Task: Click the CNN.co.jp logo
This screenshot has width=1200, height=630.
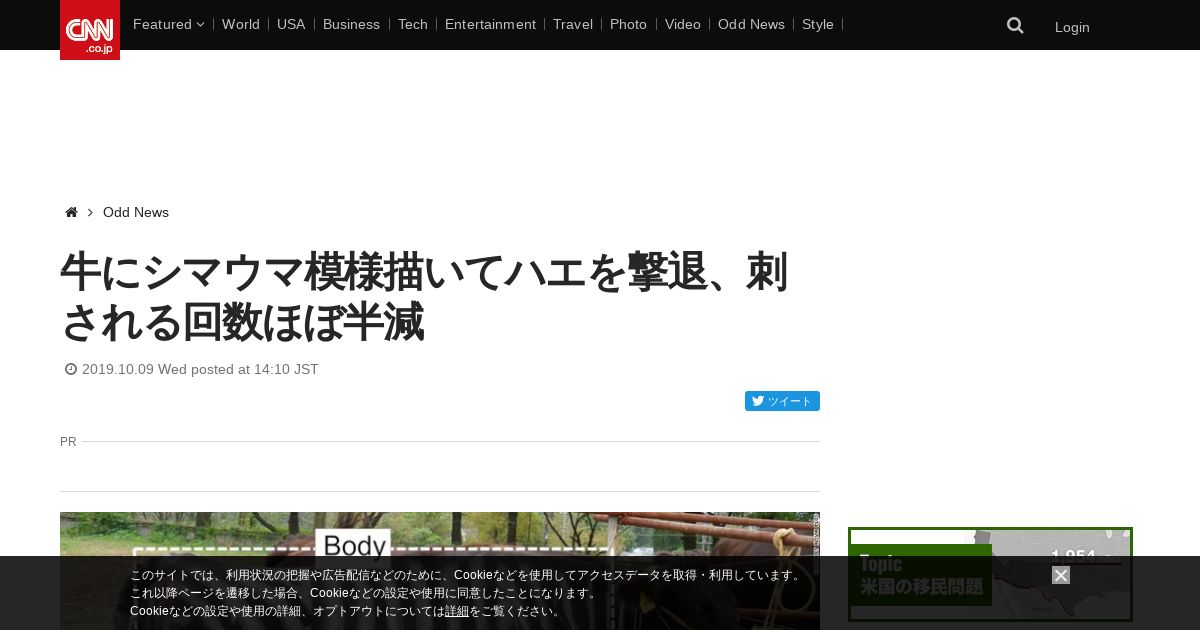Action: click(x=90, y=30)
